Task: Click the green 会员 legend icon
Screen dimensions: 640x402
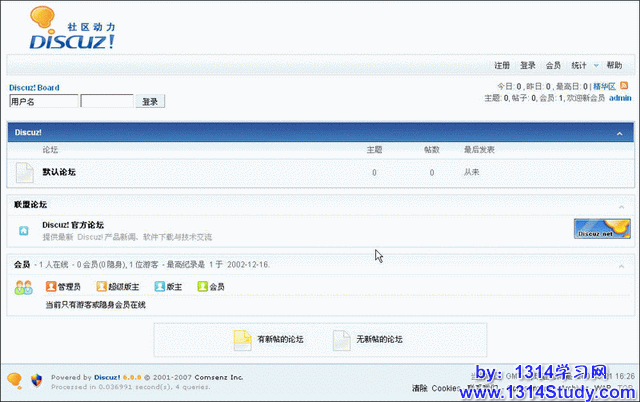Action: (203, 287)
